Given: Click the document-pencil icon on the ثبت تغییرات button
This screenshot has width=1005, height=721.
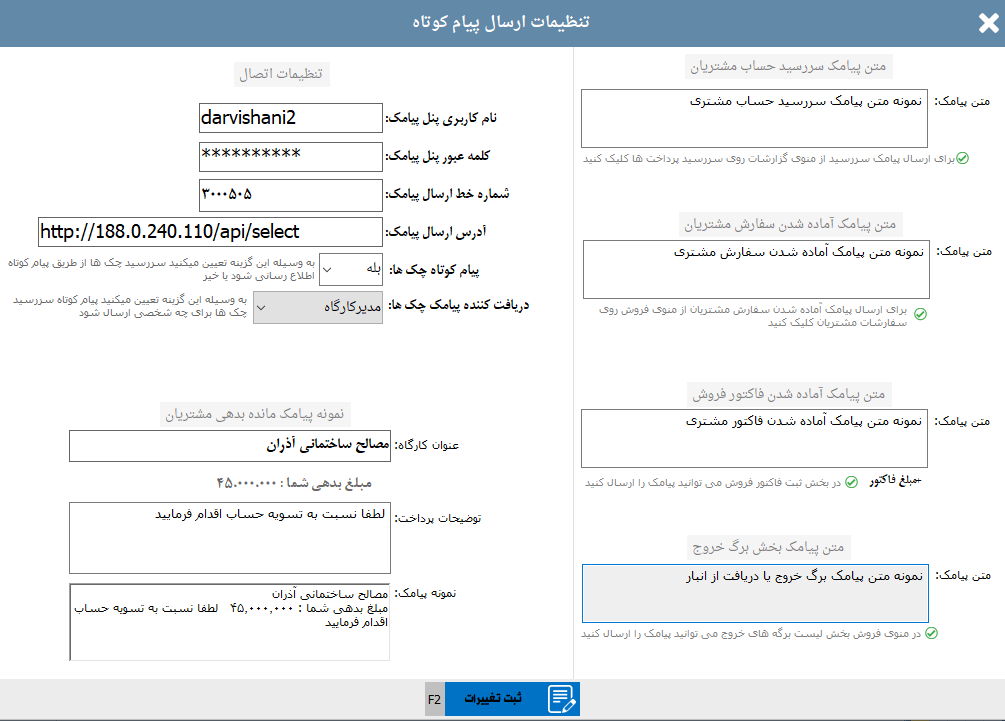Looking at the screenshot, I should 562,699.
